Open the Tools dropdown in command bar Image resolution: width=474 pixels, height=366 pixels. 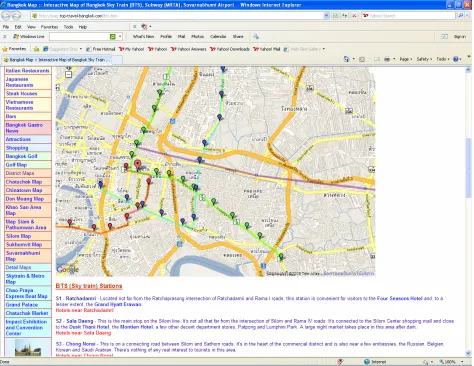point(443,59)
